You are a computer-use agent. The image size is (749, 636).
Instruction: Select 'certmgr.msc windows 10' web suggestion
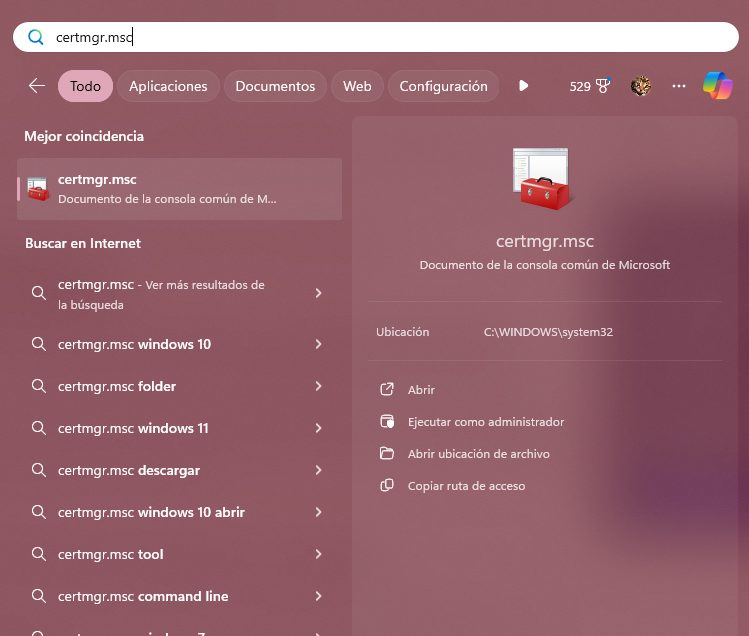tap(180, 344)
